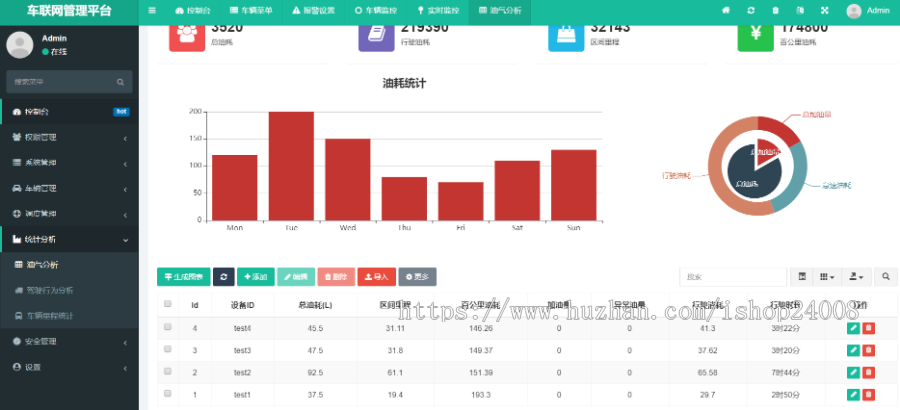Delete the test4 row with the red trash icon
Image resolution: width=900 pixels, height=410 pixels.
pyautogui.click(x=868, y=328)
